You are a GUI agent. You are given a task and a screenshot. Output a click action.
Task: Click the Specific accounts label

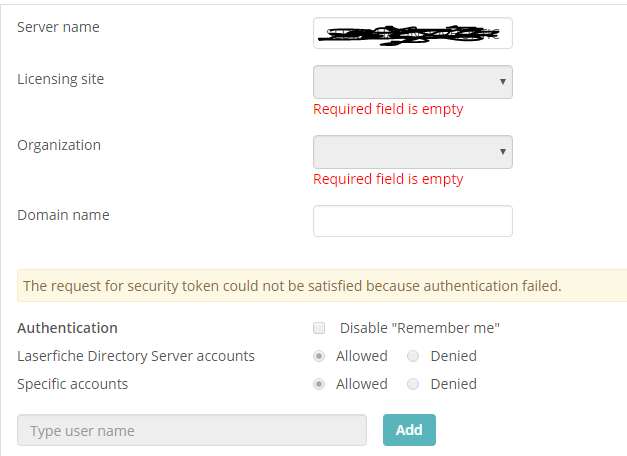tap(72, 384)
